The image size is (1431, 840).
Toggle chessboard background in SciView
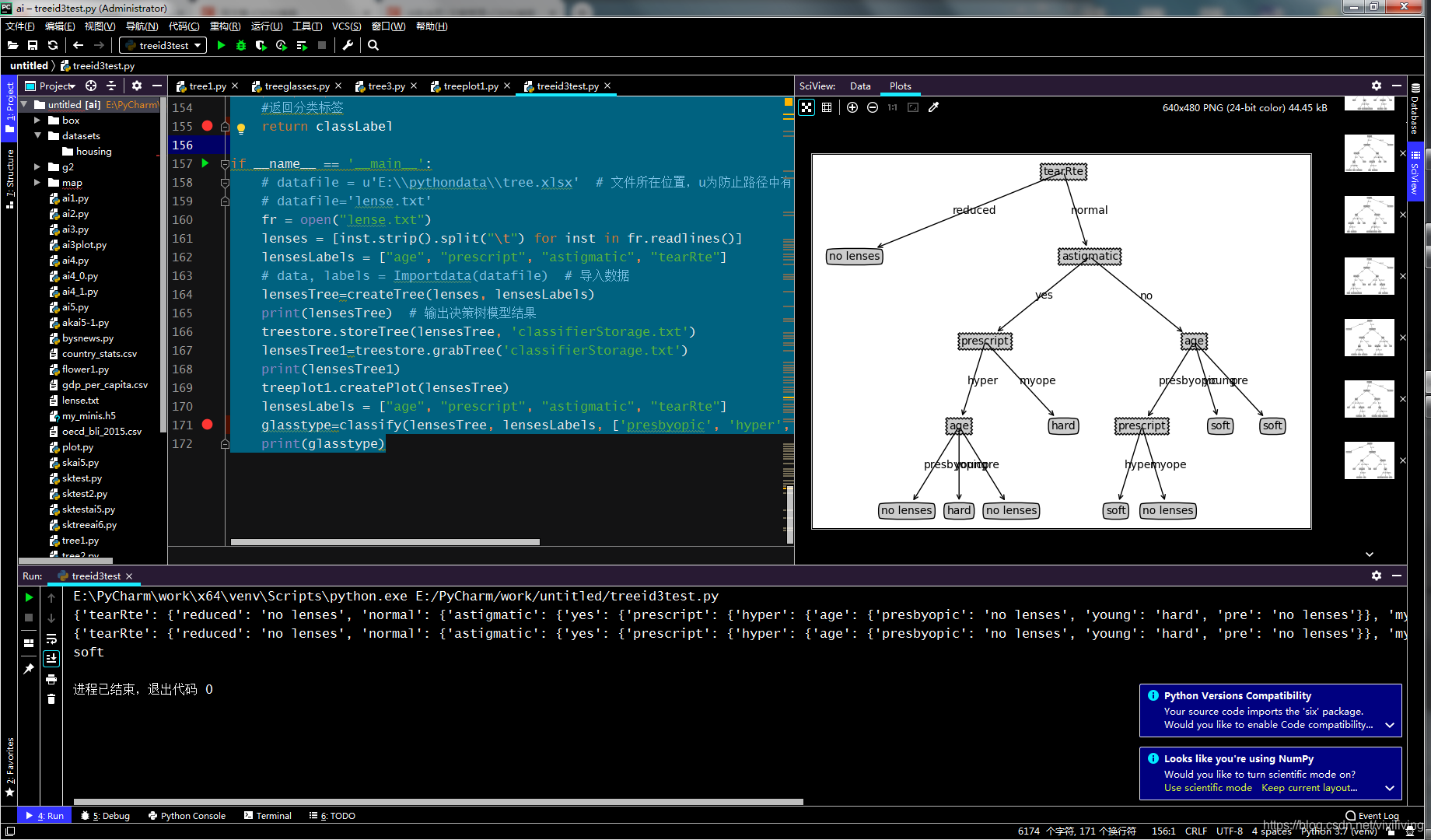point(806,107)
